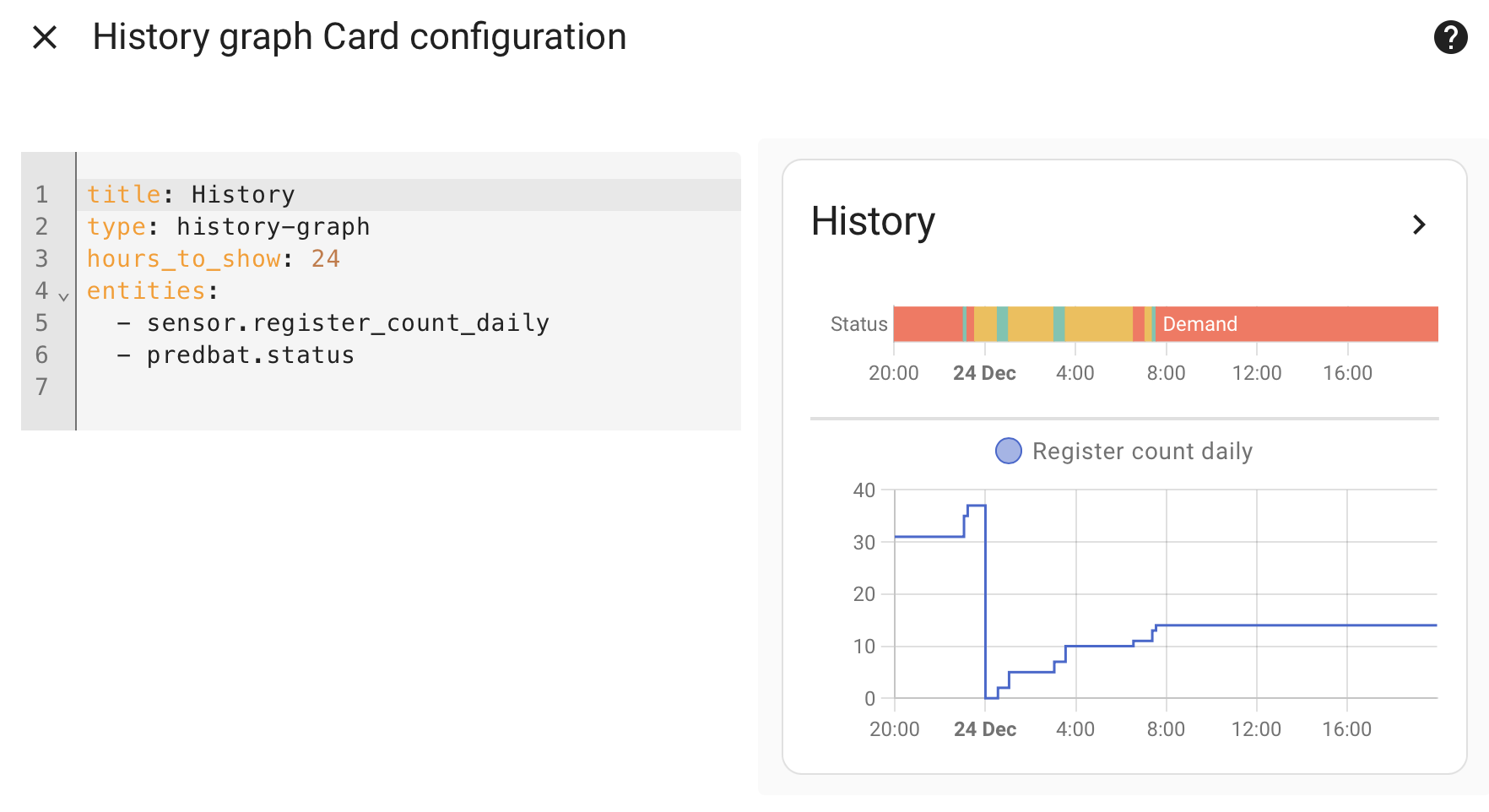Inspect the graph peak near 24 Dec
This screenshot has height=812, width=1489.
977,506
